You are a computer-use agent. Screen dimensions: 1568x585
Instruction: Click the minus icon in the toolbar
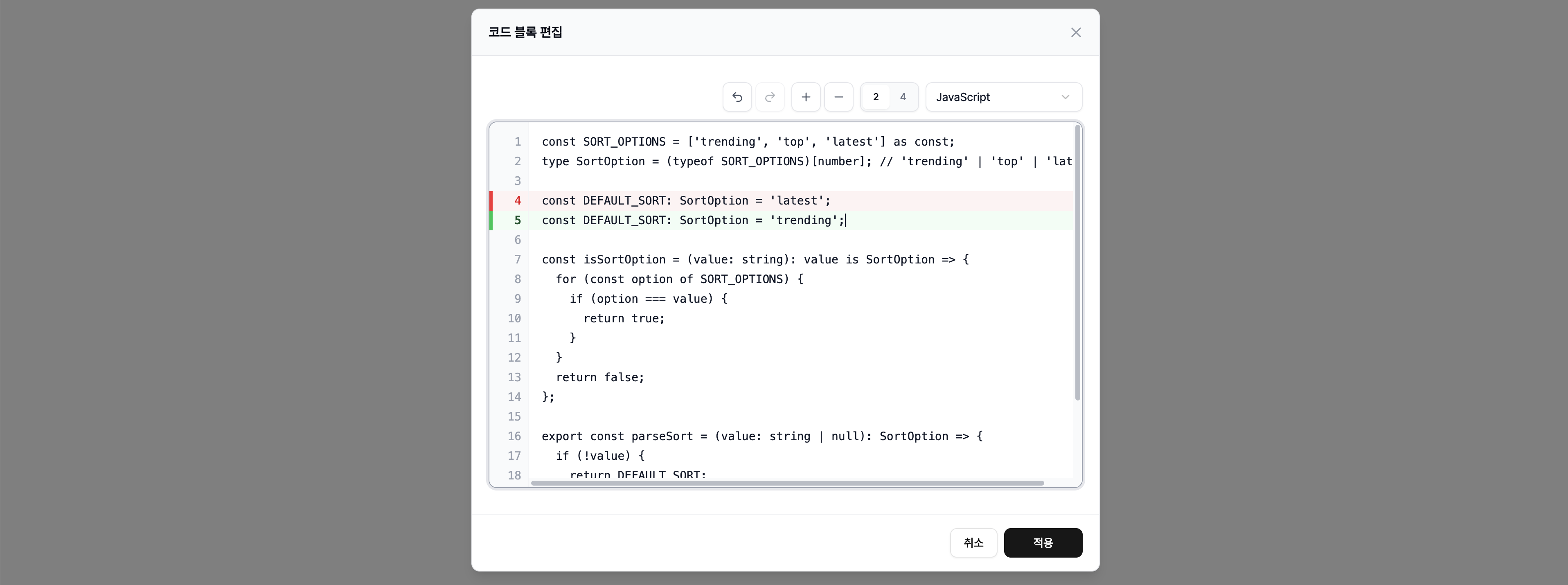point(839,97)
